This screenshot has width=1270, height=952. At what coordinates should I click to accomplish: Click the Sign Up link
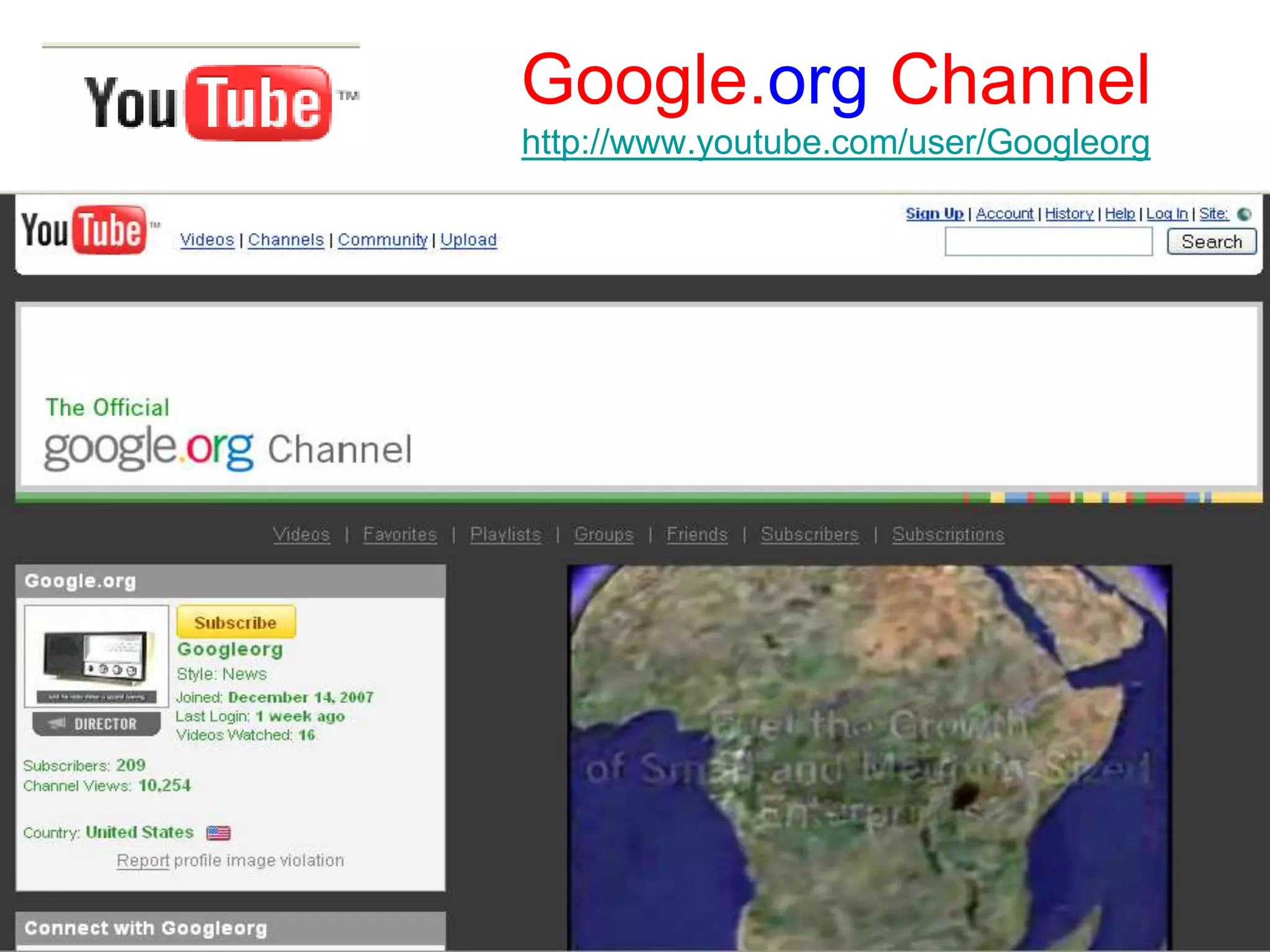tap(935, 214)
